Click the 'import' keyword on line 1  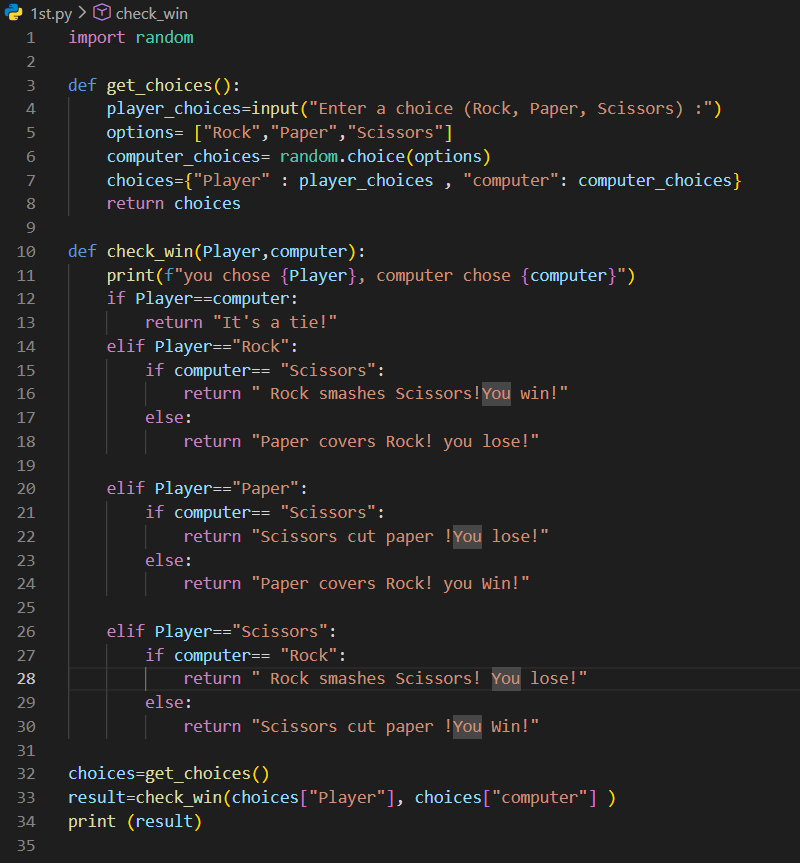click(x=96, y=37)
